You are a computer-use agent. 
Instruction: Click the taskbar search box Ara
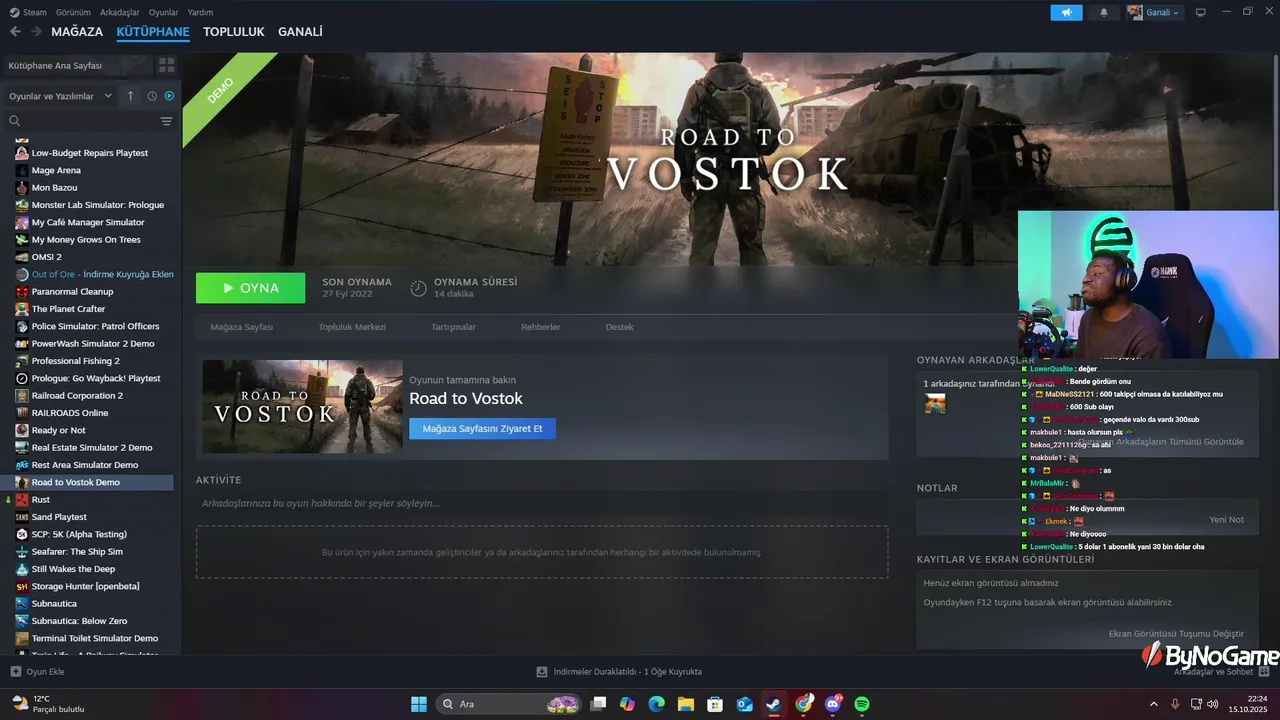coord(509,704)
